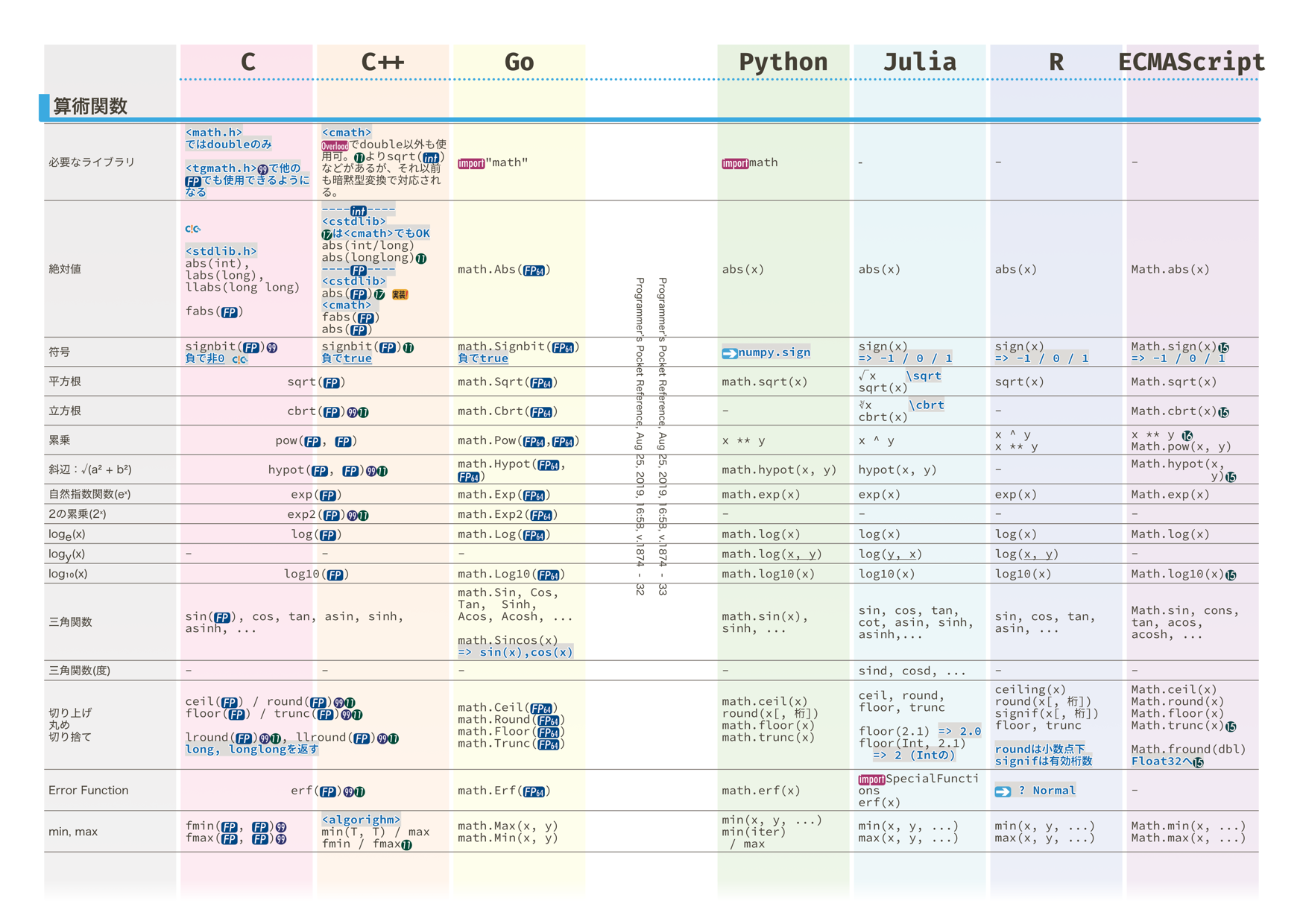Click Math.cbrt(x) in ECMAScript column
1303x924 pixels.
click(x=1174, y=411)
